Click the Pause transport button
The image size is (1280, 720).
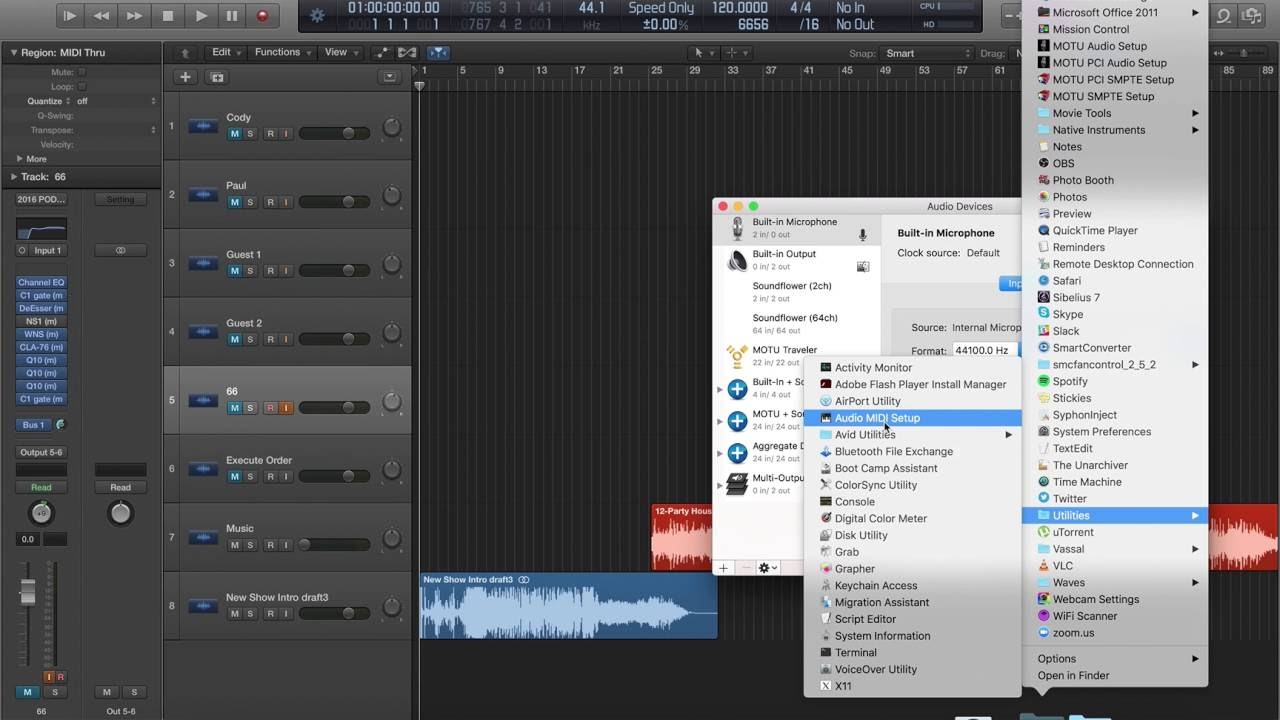coord(232,15)
